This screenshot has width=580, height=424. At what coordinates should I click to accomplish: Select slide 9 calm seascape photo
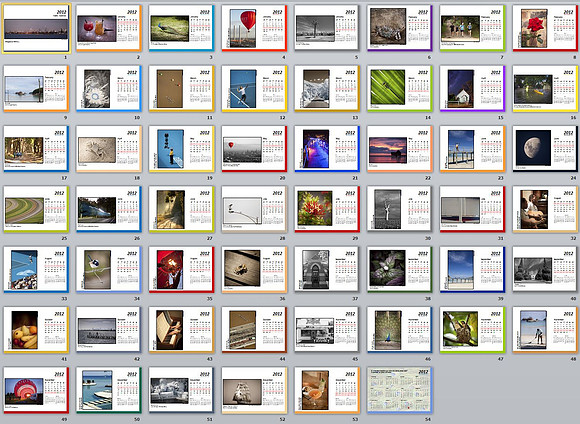pos(36,89)
